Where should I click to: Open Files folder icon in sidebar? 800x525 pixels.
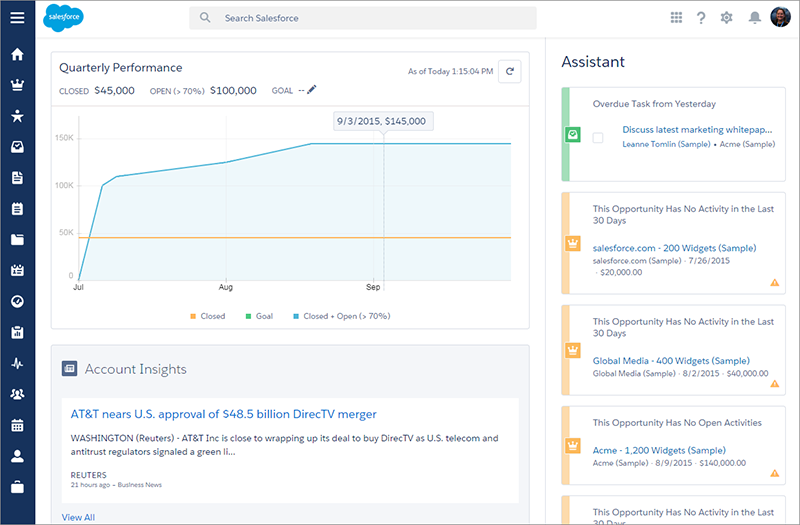pos(17,240)
